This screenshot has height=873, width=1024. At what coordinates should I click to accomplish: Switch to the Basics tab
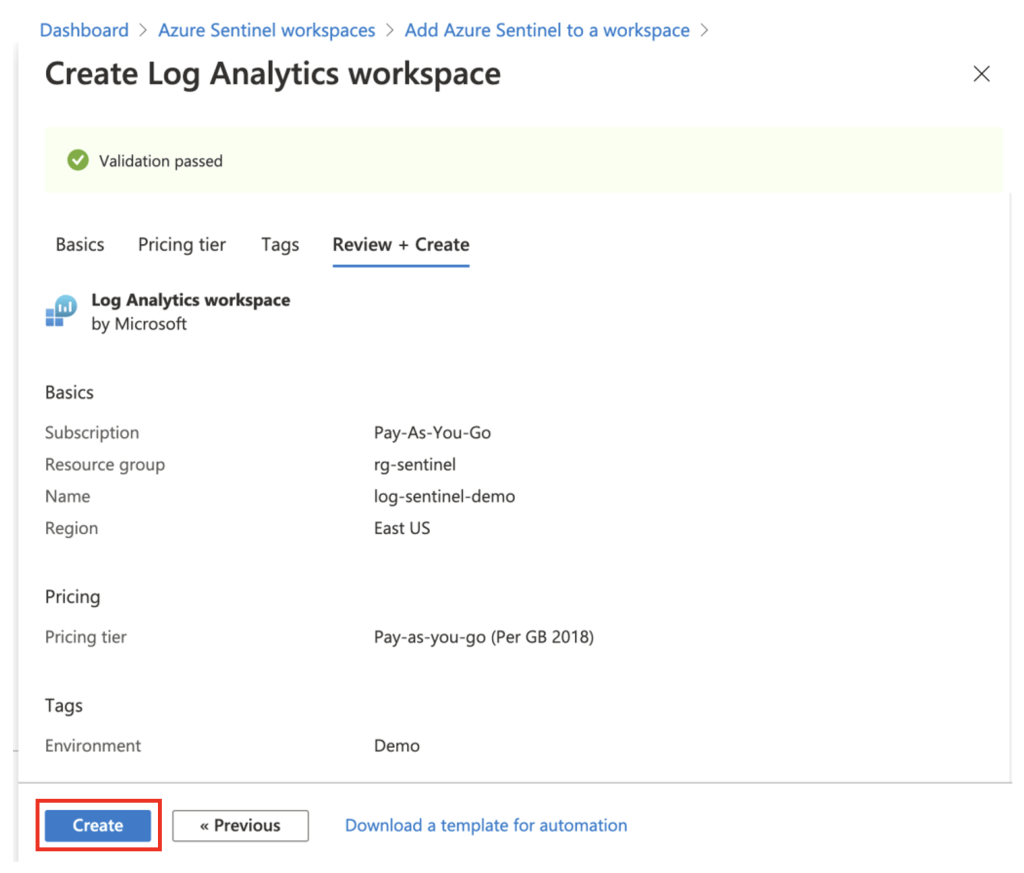[x=80, y=244]
